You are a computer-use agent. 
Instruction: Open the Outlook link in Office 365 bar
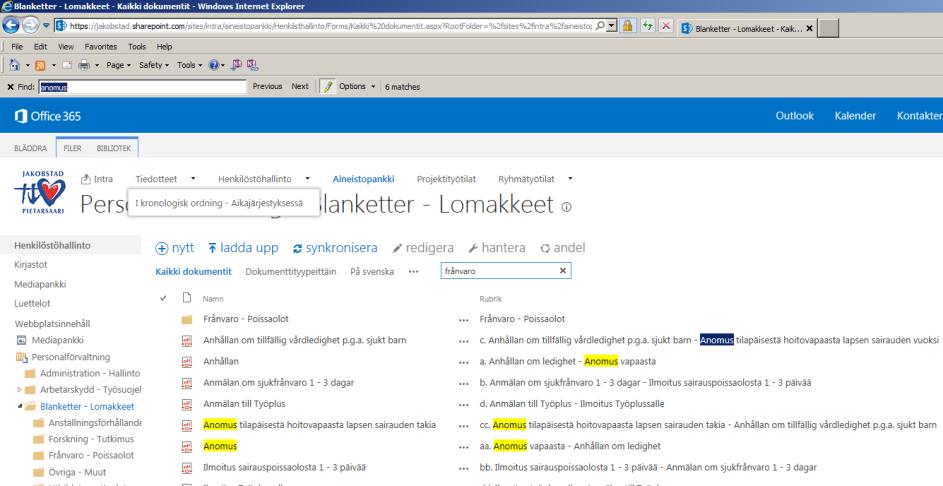[794, 115]
